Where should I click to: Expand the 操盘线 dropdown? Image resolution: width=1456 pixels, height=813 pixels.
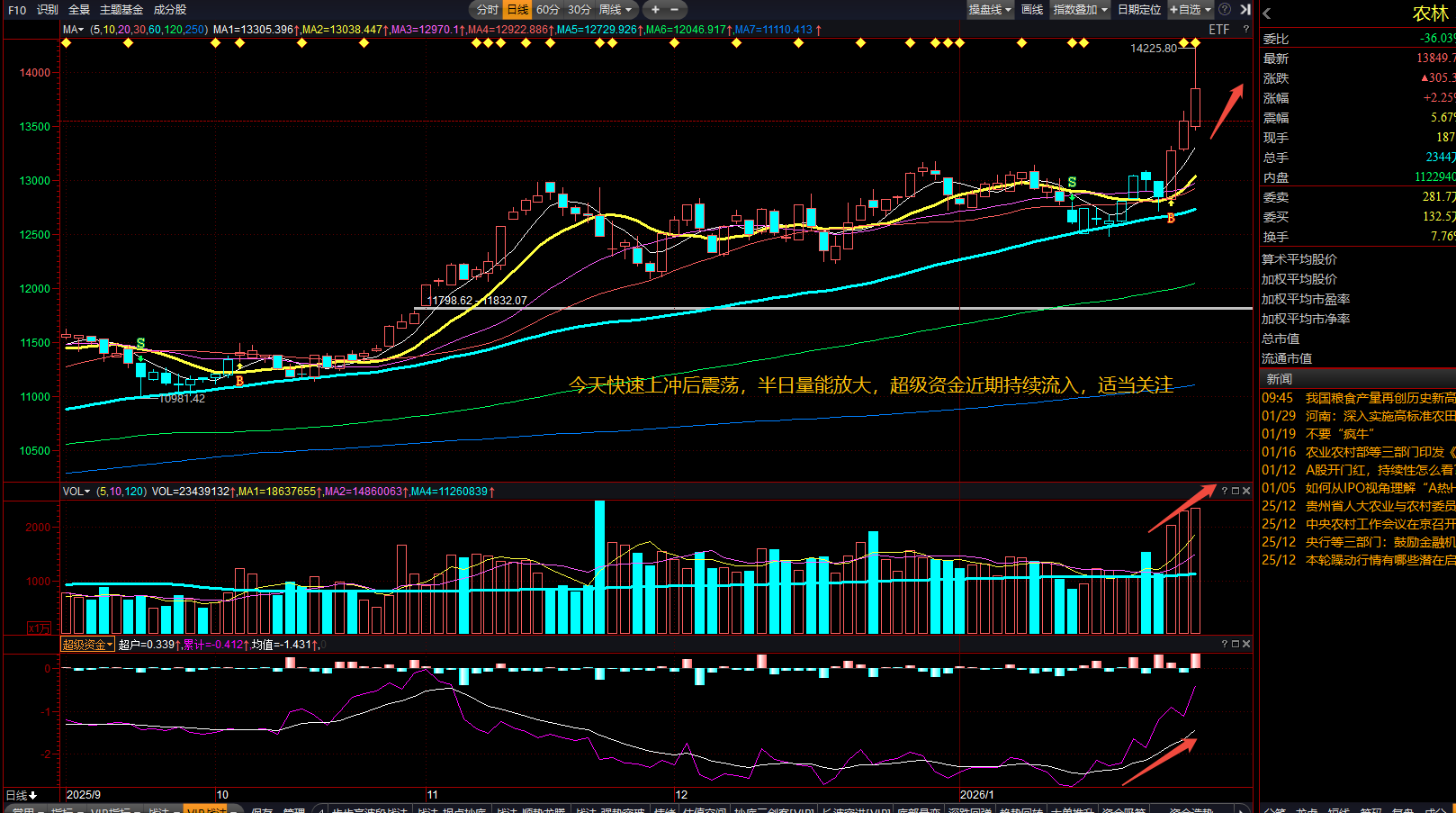click(x=990, y=10)
